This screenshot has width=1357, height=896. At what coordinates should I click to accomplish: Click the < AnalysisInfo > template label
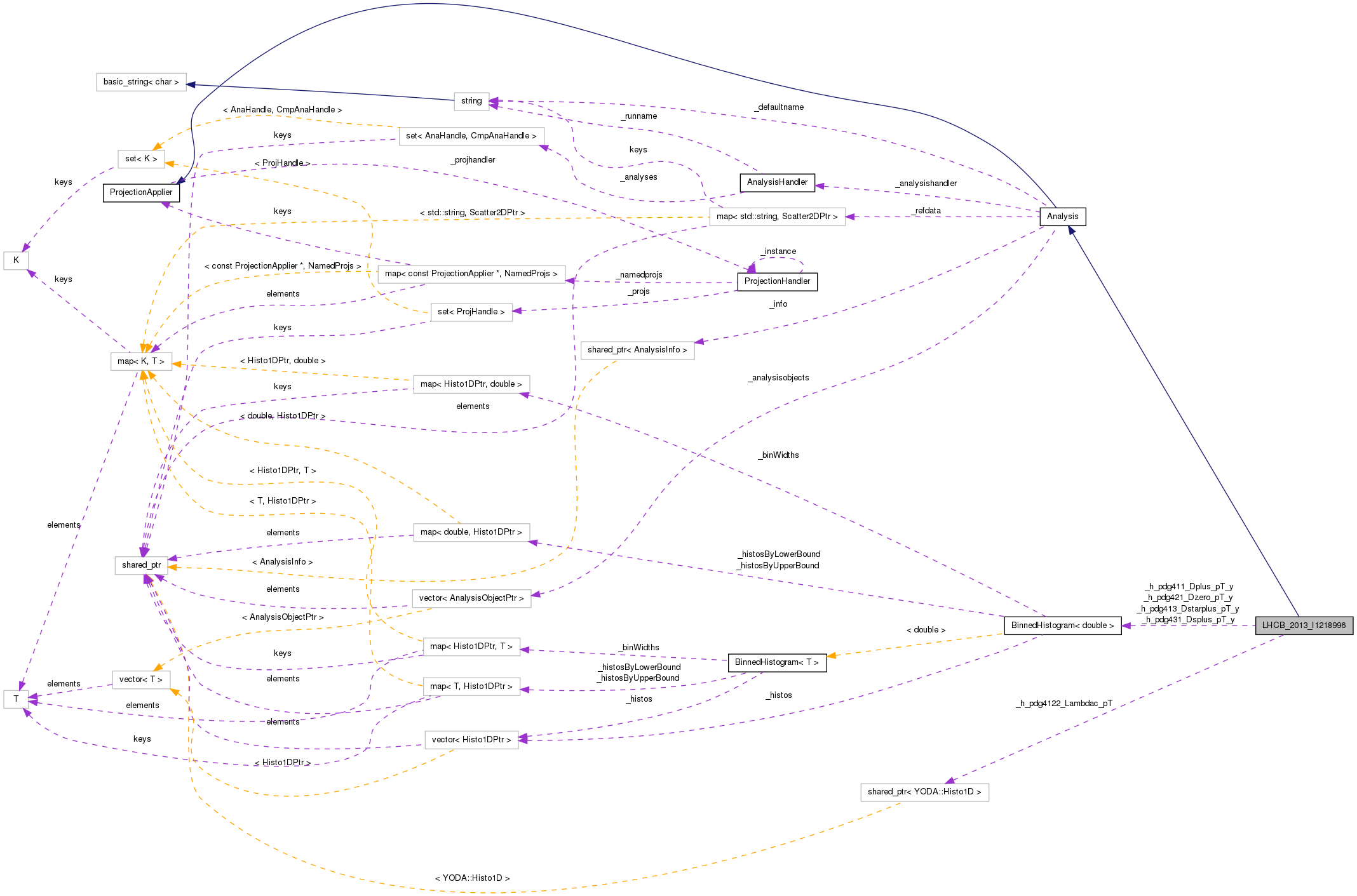click(283, 562)
